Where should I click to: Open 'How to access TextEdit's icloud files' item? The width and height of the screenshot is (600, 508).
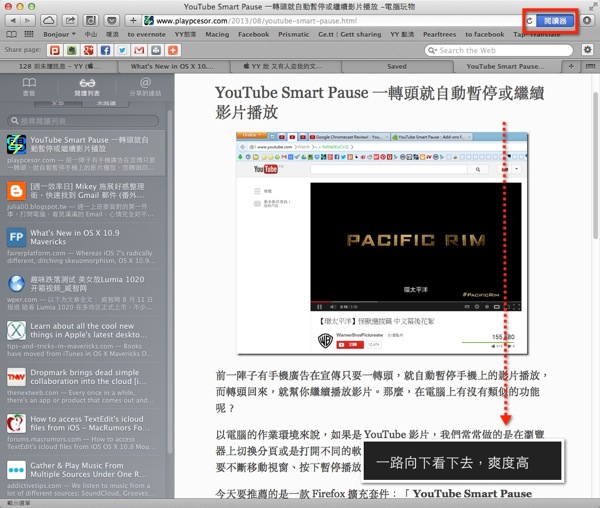(x=82, y=432)
